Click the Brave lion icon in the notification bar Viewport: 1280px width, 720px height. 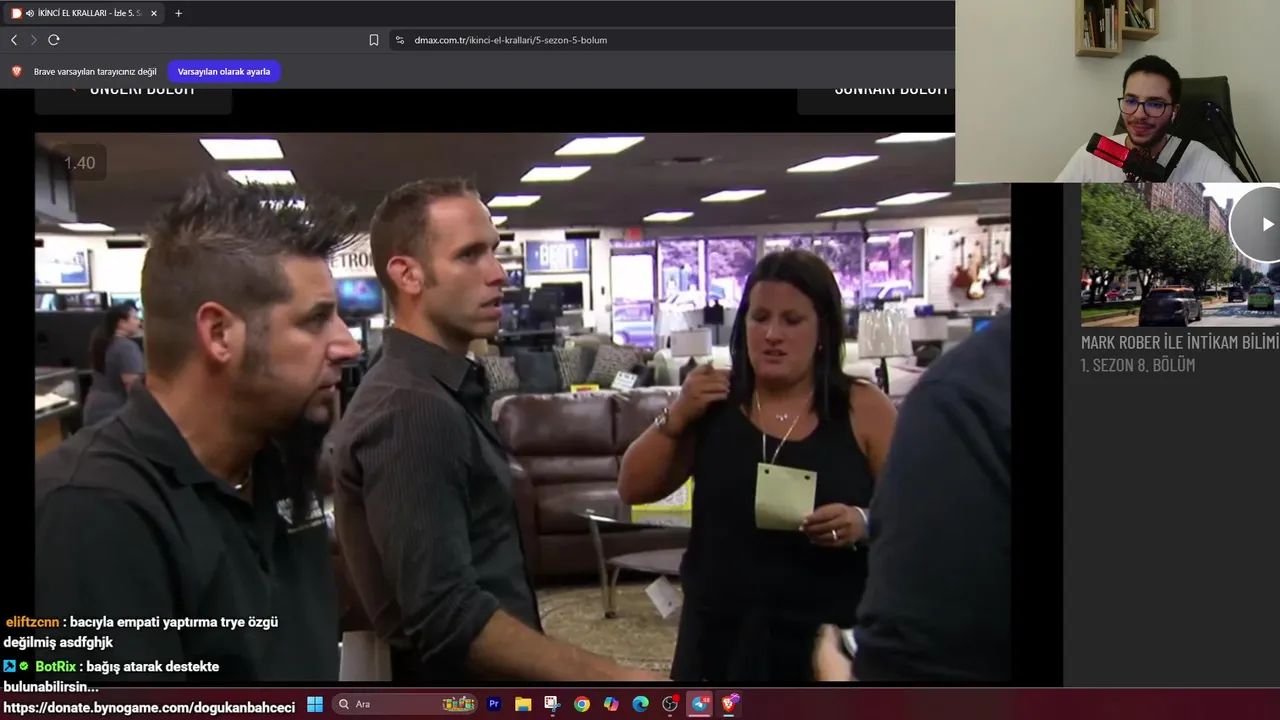pos(16,72)
